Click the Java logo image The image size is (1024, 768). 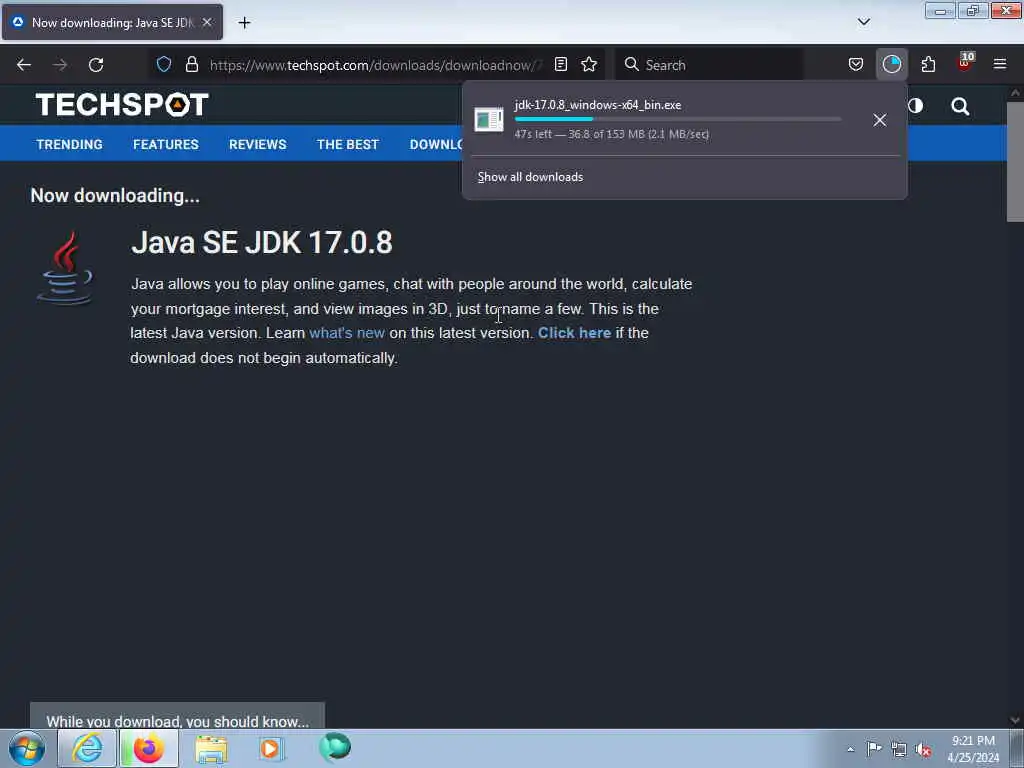tap(65, 268)
